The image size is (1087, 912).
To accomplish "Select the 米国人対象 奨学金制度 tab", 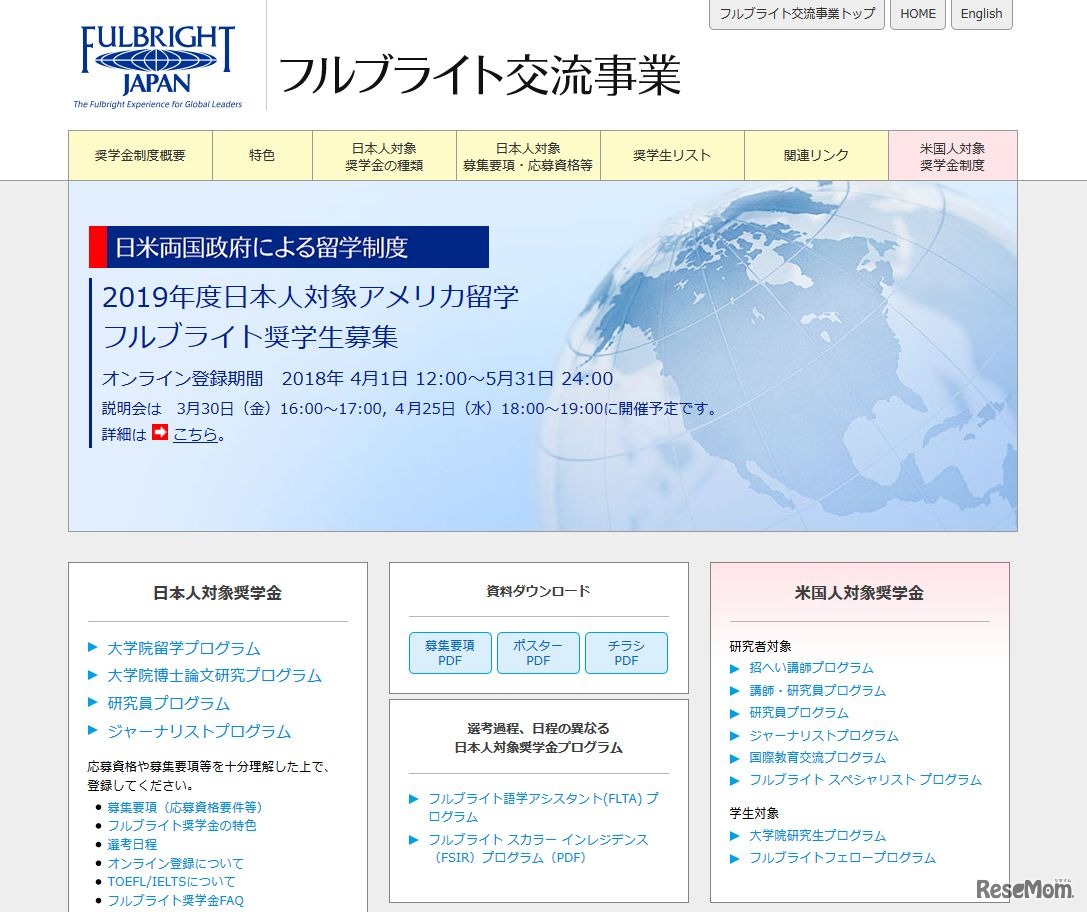I will (x=951, y=155).
